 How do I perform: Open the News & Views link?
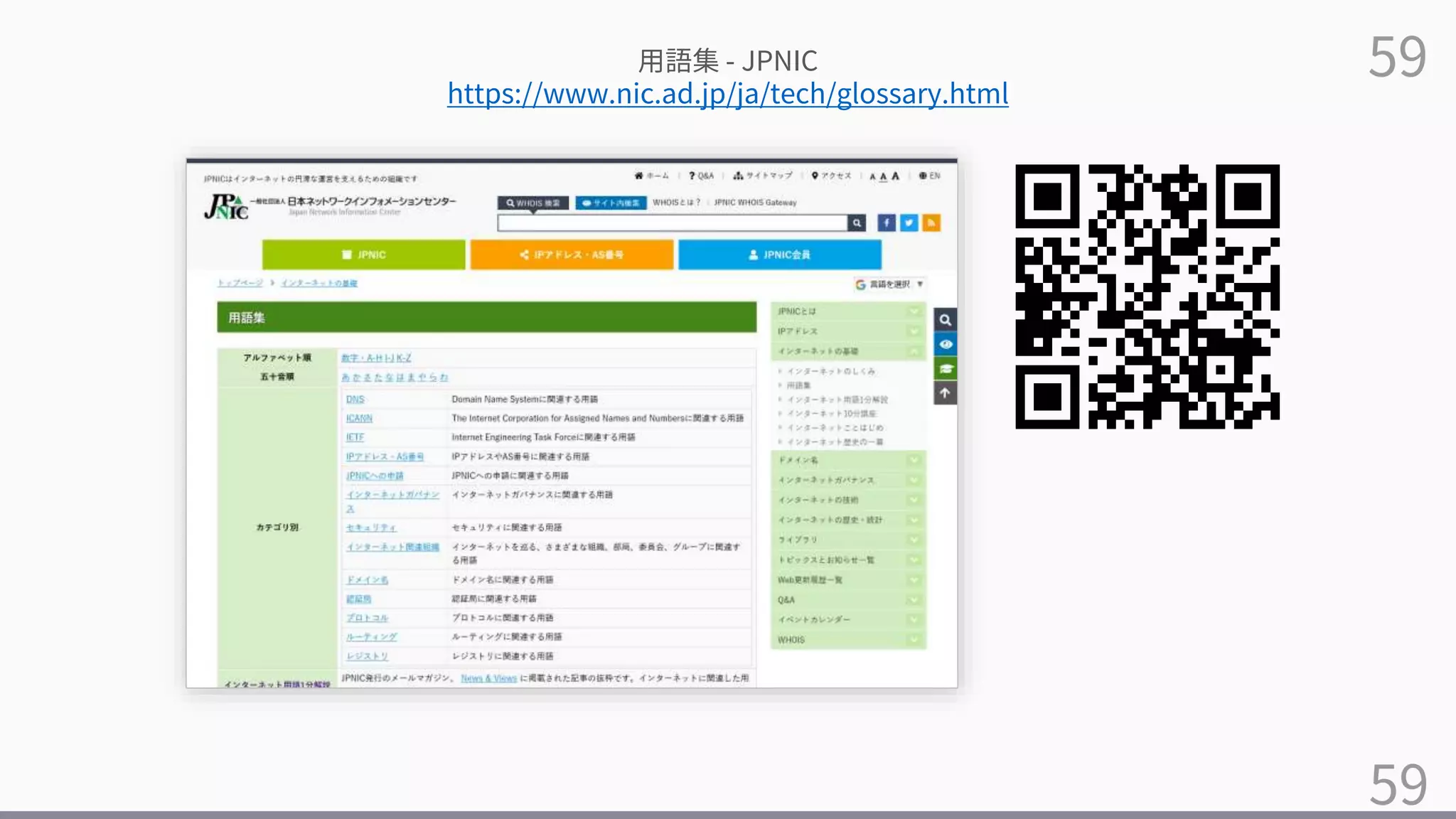coord(488,678)
